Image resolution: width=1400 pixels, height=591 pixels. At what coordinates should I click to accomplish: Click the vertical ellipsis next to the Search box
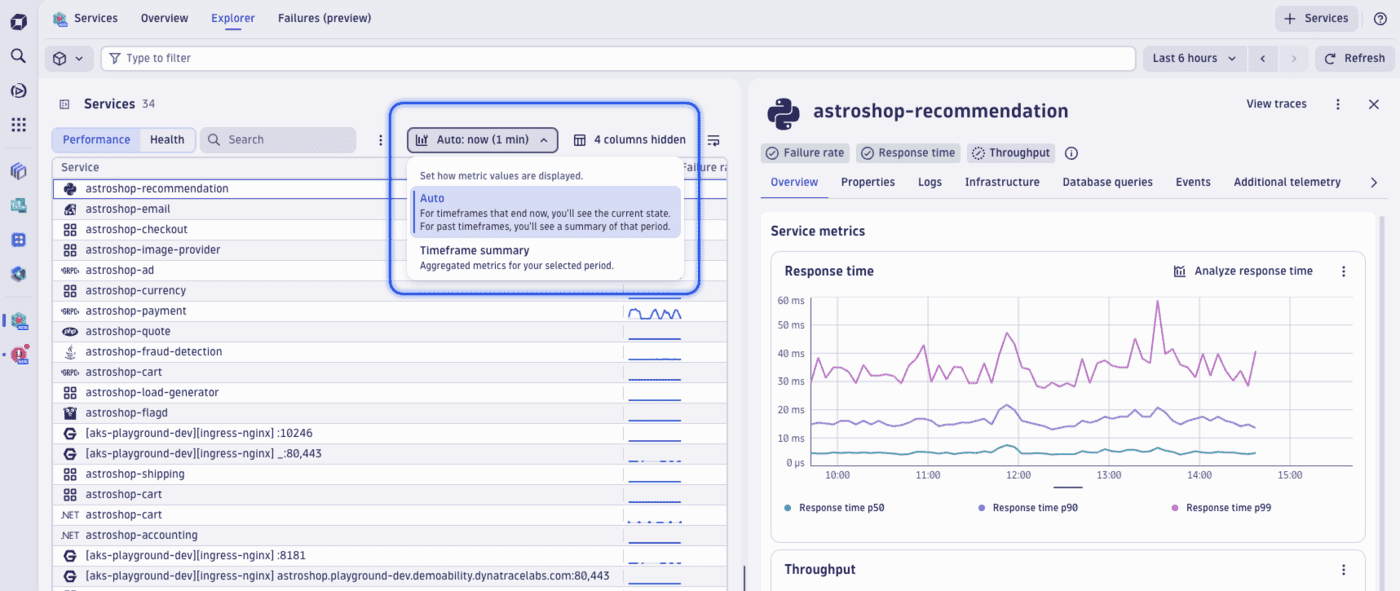(x=380, y=140)
